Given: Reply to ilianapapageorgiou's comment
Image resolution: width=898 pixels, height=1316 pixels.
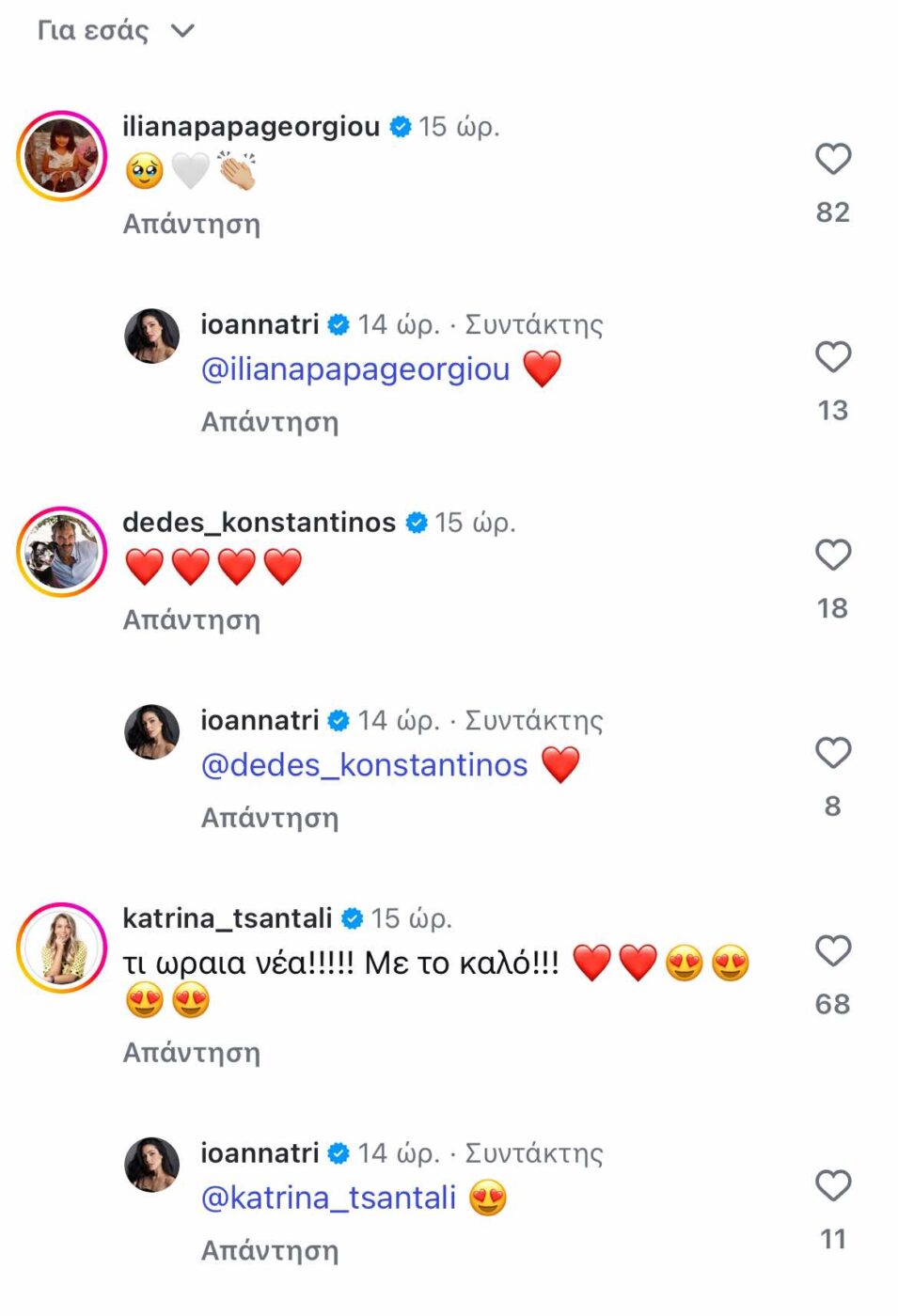Looking at the screenshot, I should coord(191,224).
